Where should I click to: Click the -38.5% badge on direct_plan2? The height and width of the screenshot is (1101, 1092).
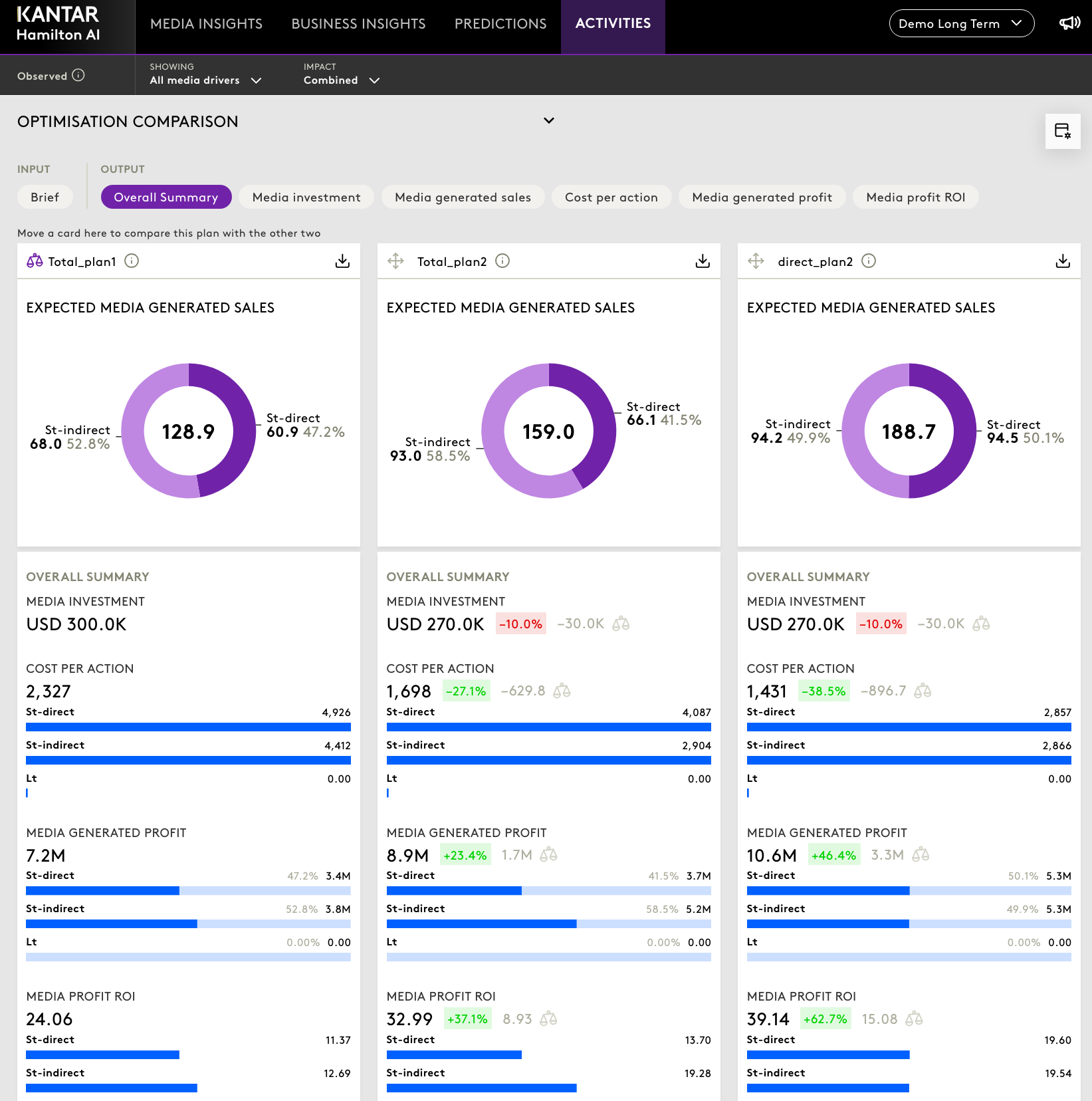(823, 691)
